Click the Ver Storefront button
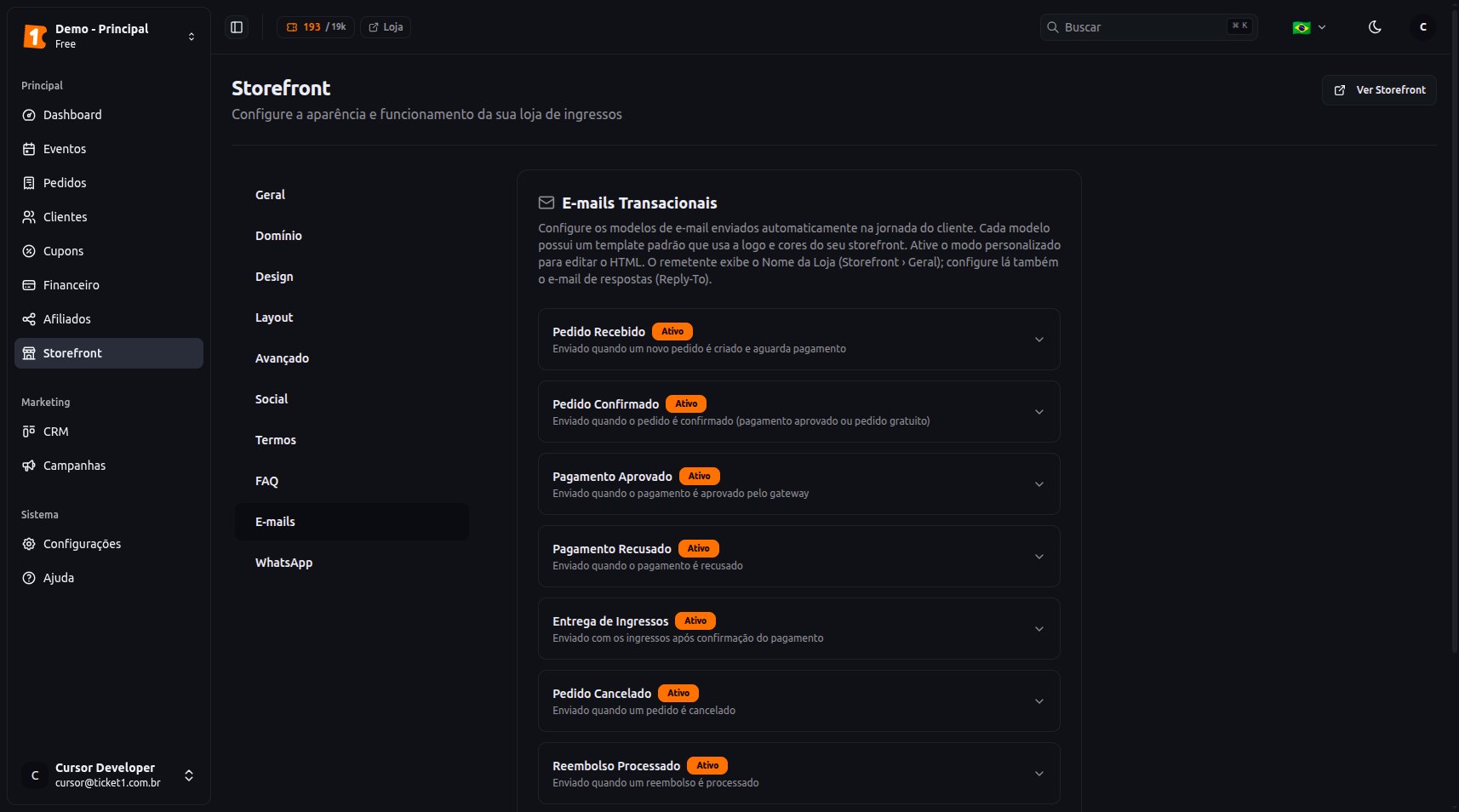 point(1379,90)
